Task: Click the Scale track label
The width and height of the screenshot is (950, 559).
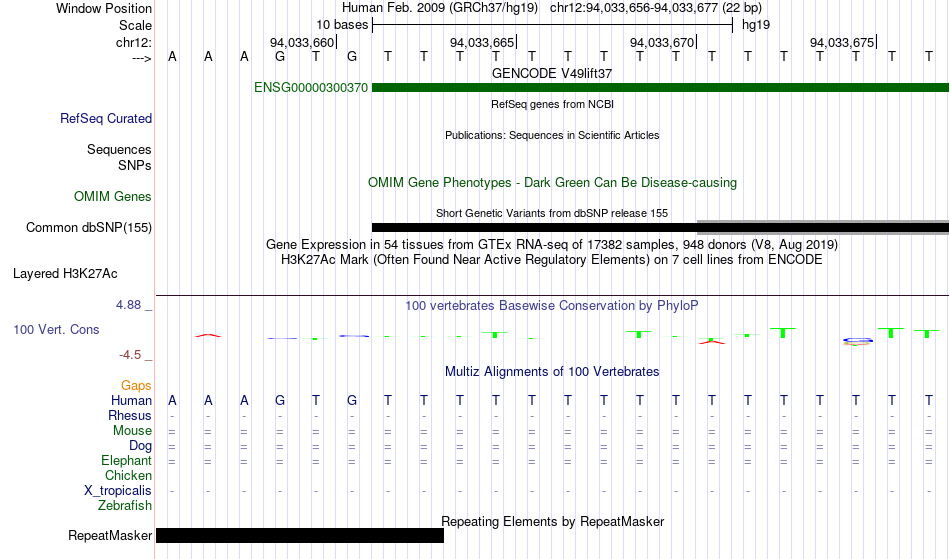Action: point(136,25)
